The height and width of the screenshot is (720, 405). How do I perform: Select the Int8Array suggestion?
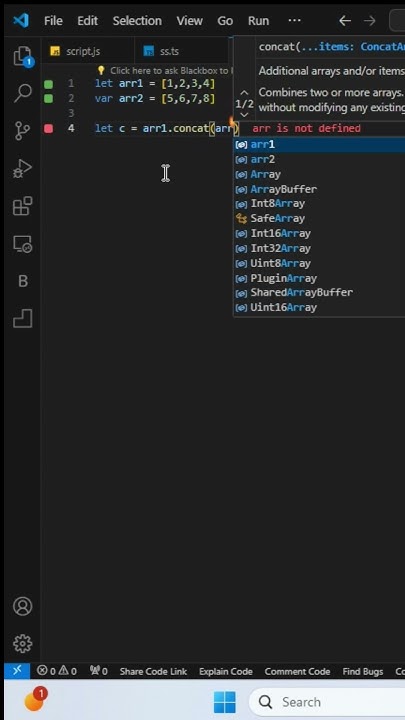tap(319, 203)
